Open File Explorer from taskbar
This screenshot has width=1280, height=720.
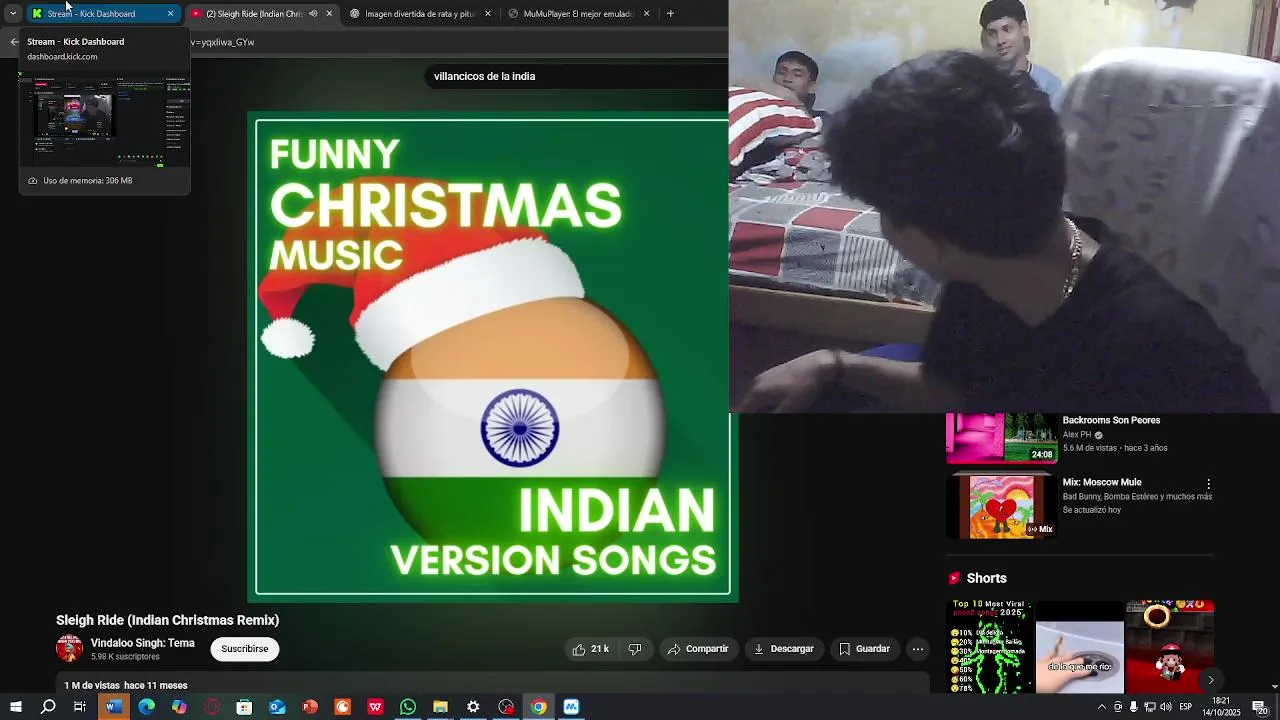[440, 707]
